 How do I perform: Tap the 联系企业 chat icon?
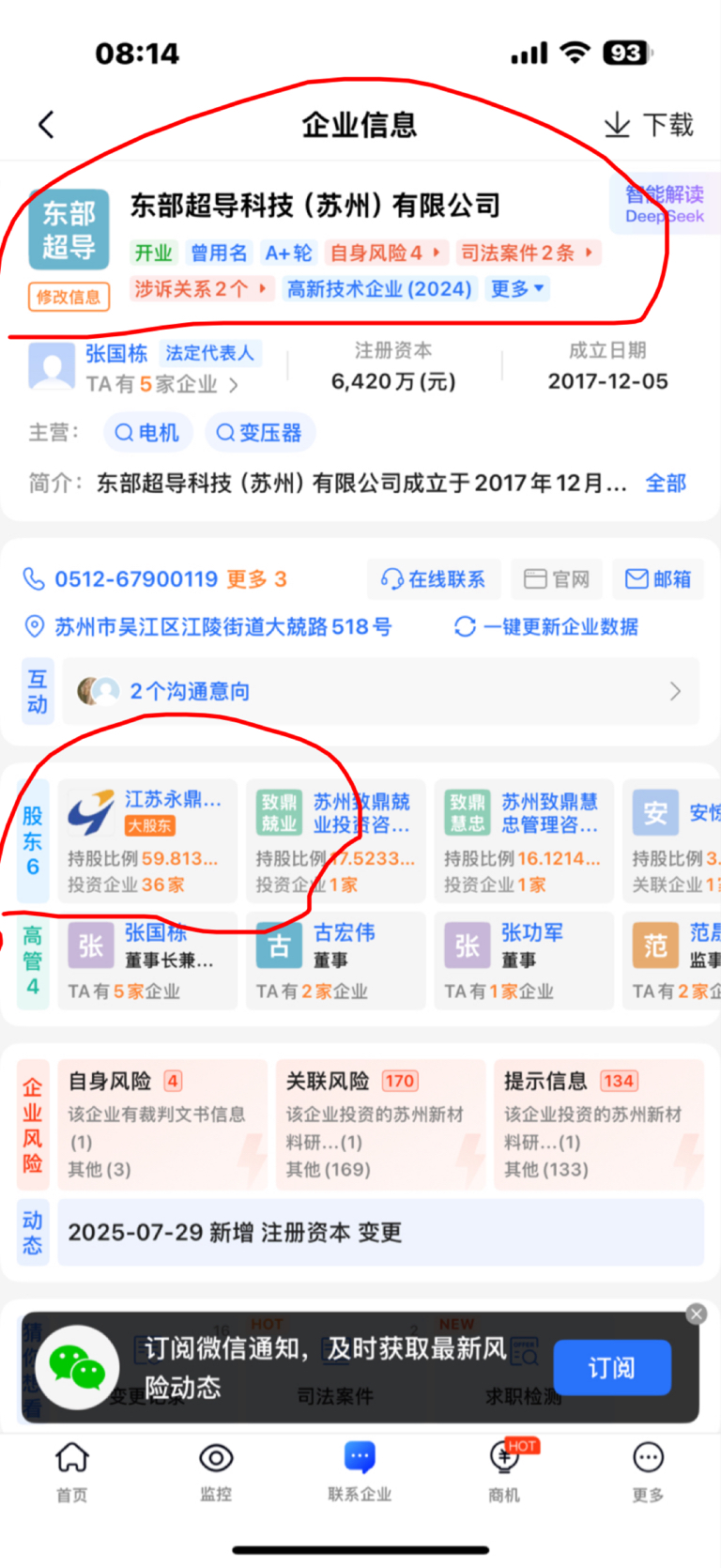point(360,1472)
